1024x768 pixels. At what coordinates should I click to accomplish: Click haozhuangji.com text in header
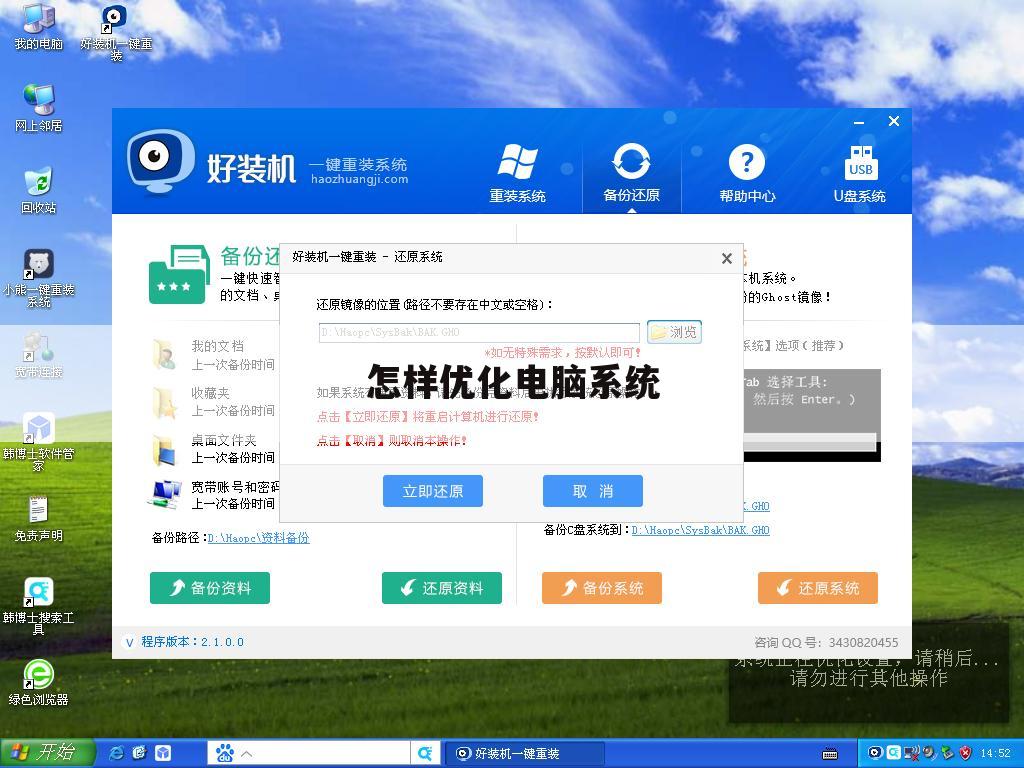coord(359,180)
